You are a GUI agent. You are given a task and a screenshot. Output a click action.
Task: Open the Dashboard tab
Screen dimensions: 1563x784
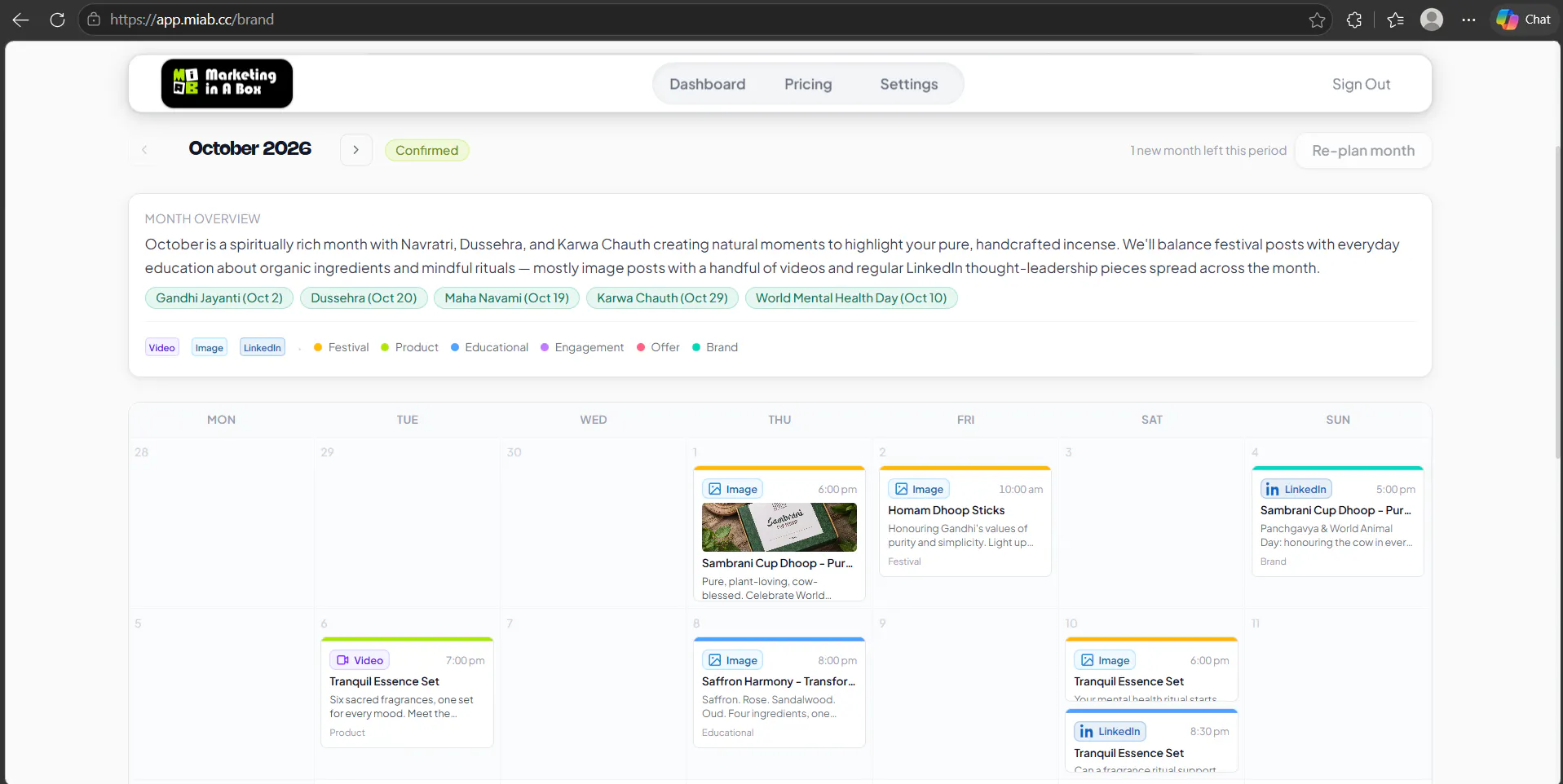pyautogui.click(x=707, y=84)
